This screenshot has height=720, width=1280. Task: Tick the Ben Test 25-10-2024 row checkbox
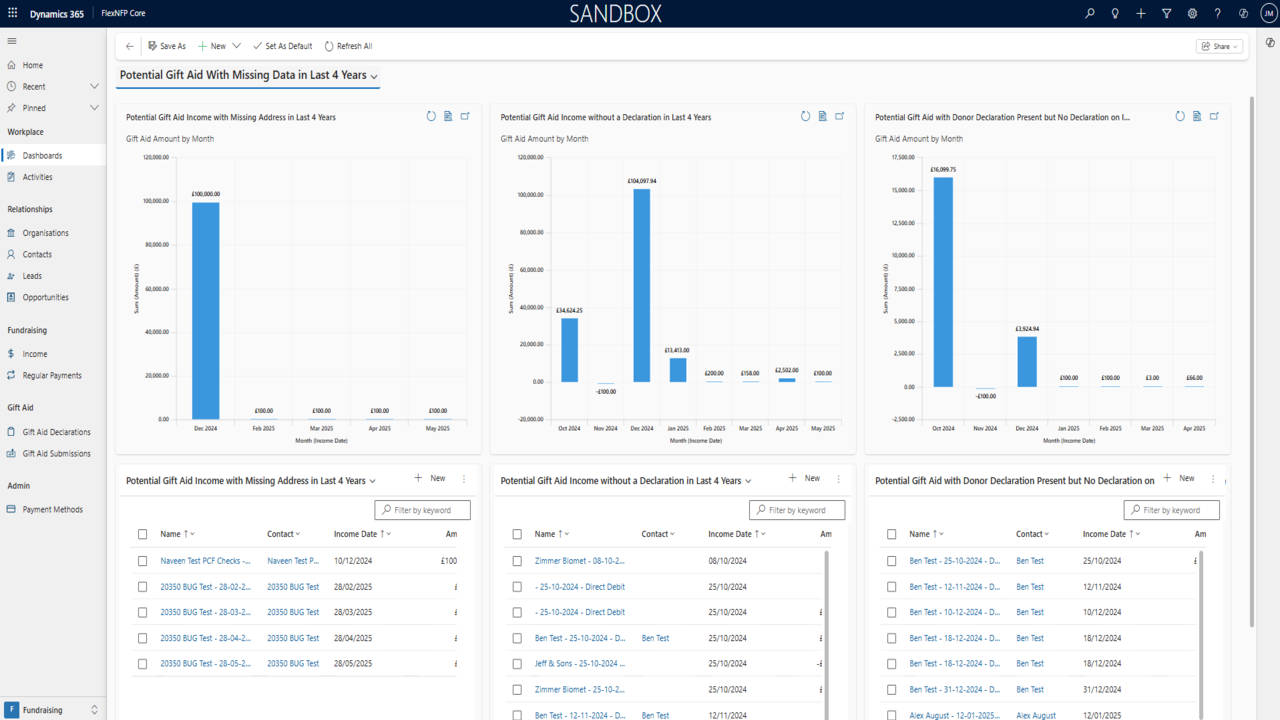click(892, 561)
